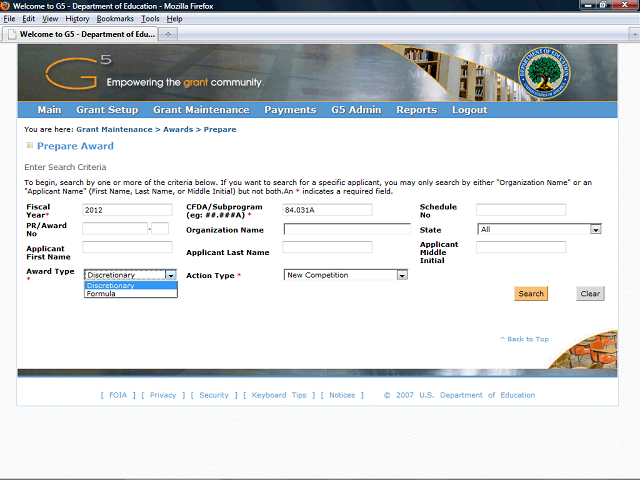Open Grant Setup navigation item

pos(107,110)
